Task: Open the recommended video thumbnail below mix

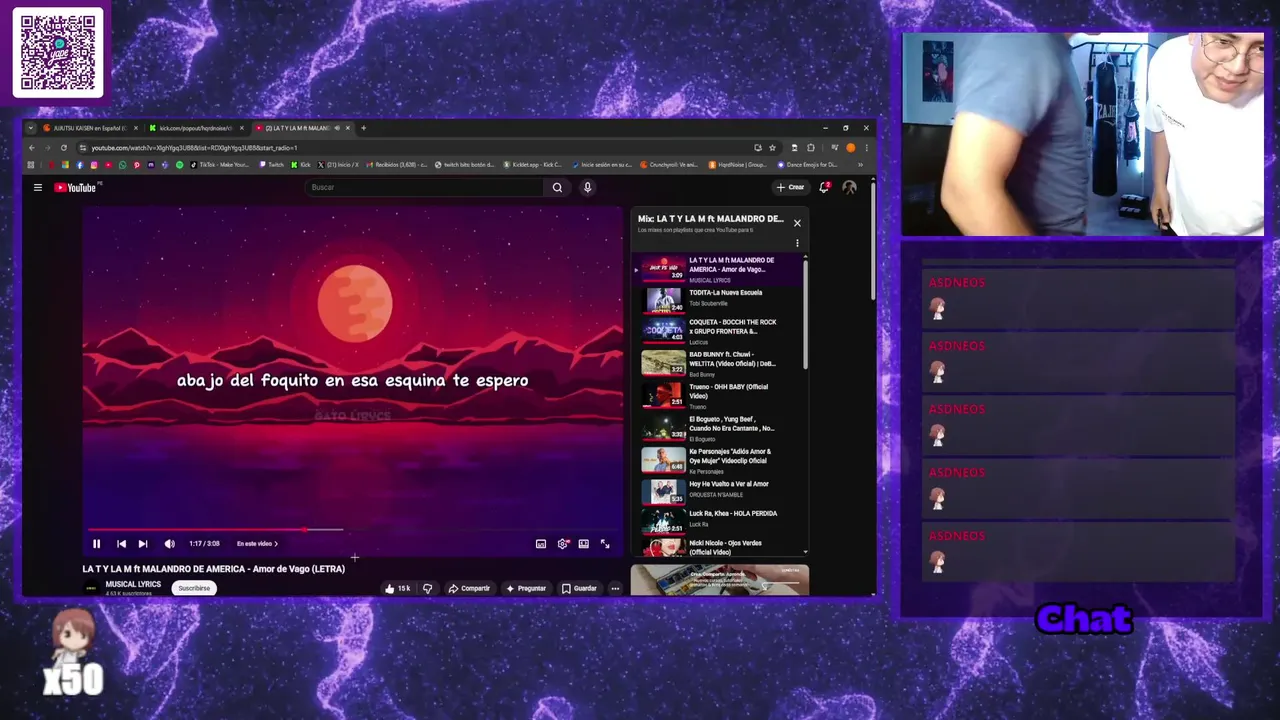Action: coord(720,580)
